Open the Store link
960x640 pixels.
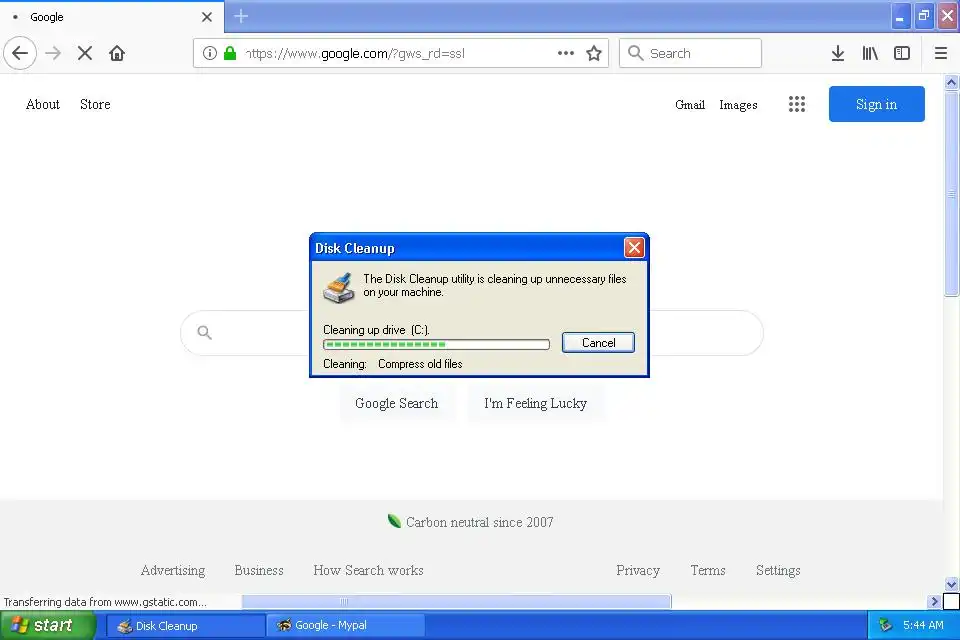click(96, 104)
